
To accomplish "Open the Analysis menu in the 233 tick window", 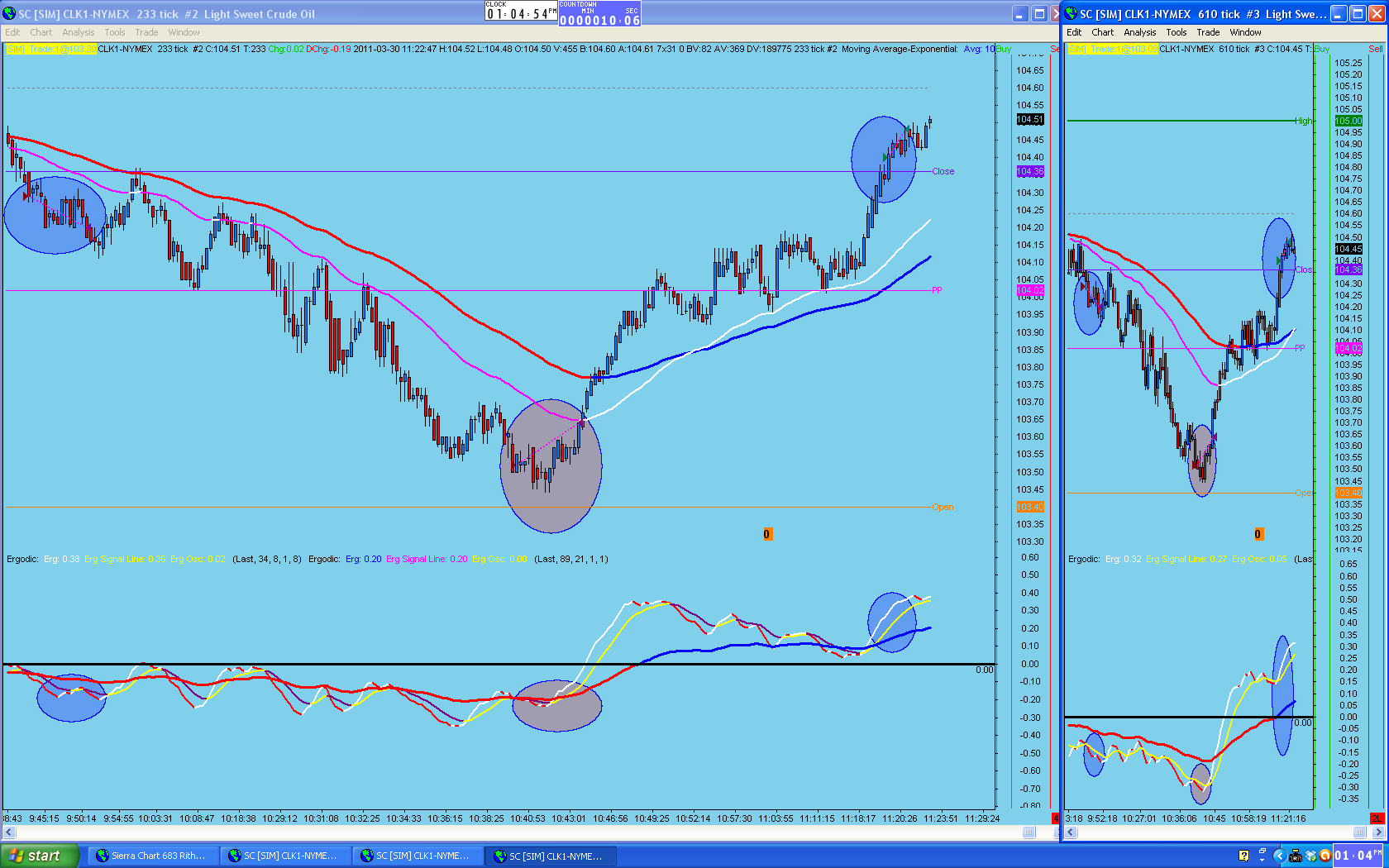I will click(79, 32).
